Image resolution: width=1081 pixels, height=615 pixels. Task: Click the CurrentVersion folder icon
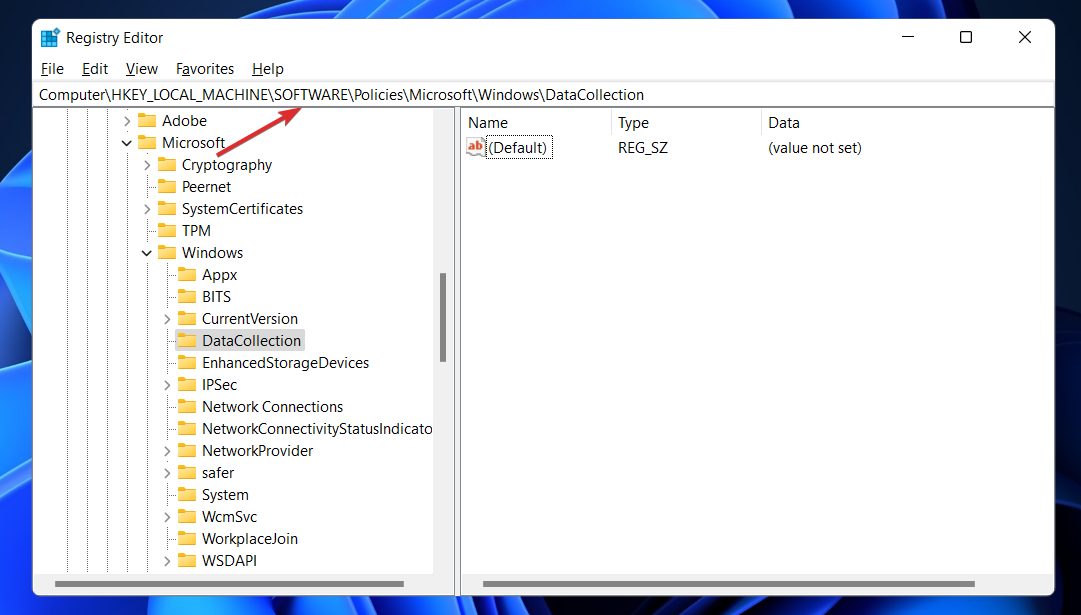coord(187,319)
